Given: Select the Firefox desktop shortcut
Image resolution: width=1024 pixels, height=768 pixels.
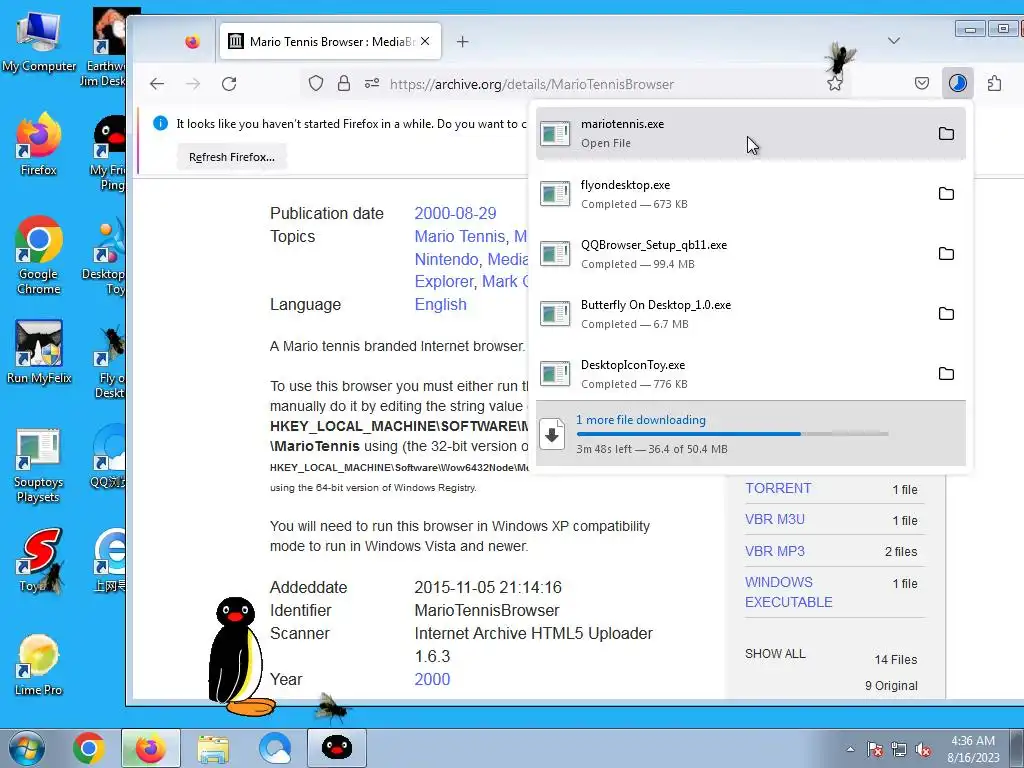Looking at the screenshot, I should [39, 145].
